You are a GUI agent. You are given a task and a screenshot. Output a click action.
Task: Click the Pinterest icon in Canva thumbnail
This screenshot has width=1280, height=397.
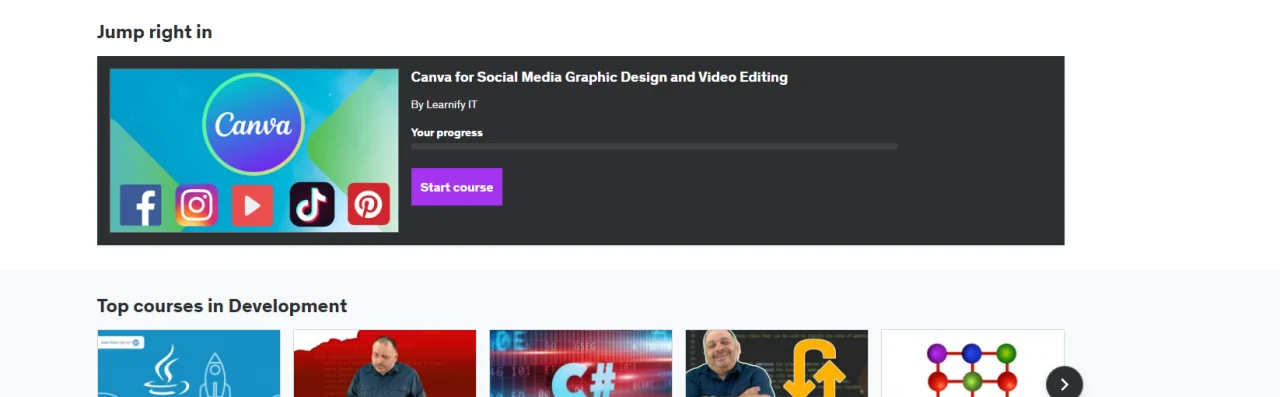pos(369,205)
